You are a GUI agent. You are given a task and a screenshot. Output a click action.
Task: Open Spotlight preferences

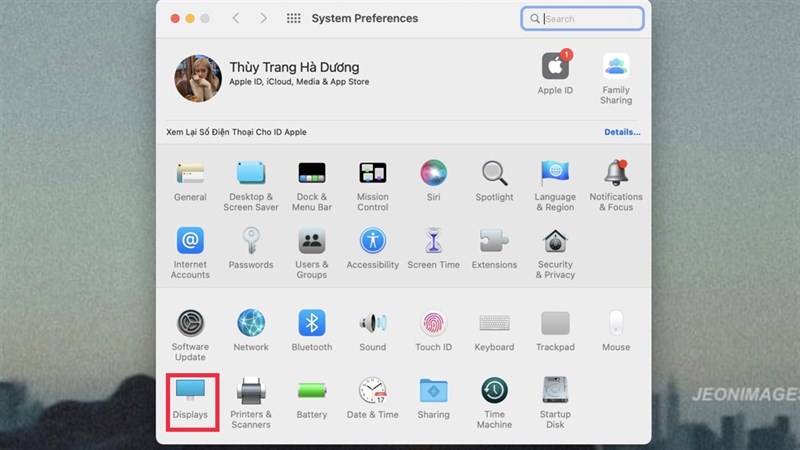(494, 182)
